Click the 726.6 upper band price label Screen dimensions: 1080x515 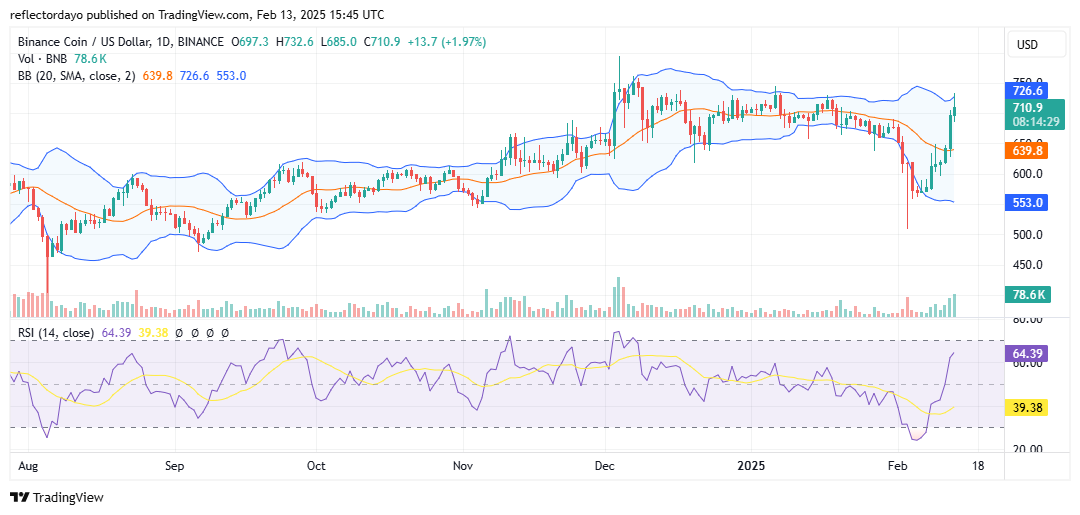pyautogui.click(x=1026, y=90)
